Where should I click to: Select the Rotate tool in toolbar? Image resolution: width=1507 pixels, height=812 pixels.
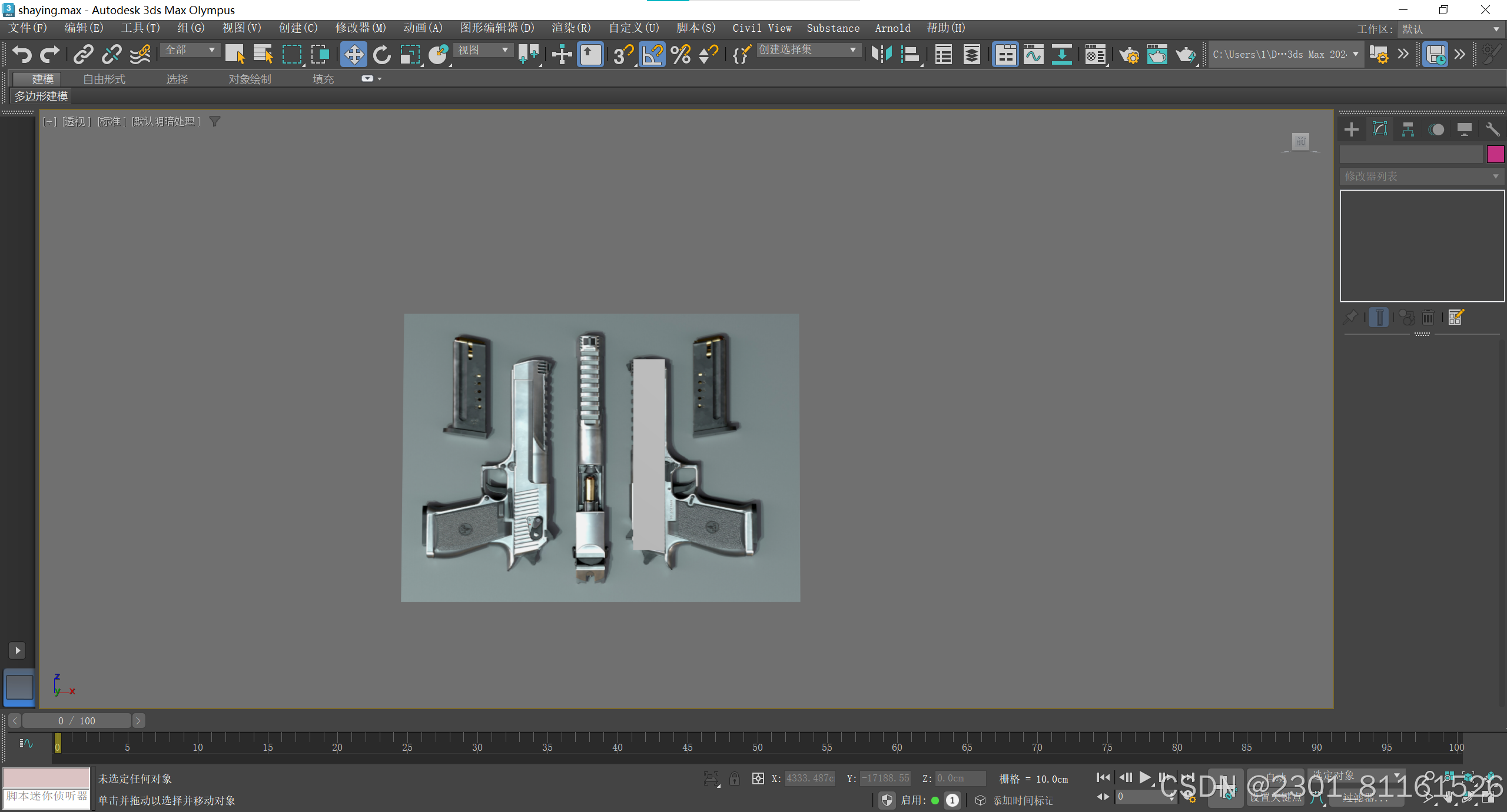tap(381, 55)
